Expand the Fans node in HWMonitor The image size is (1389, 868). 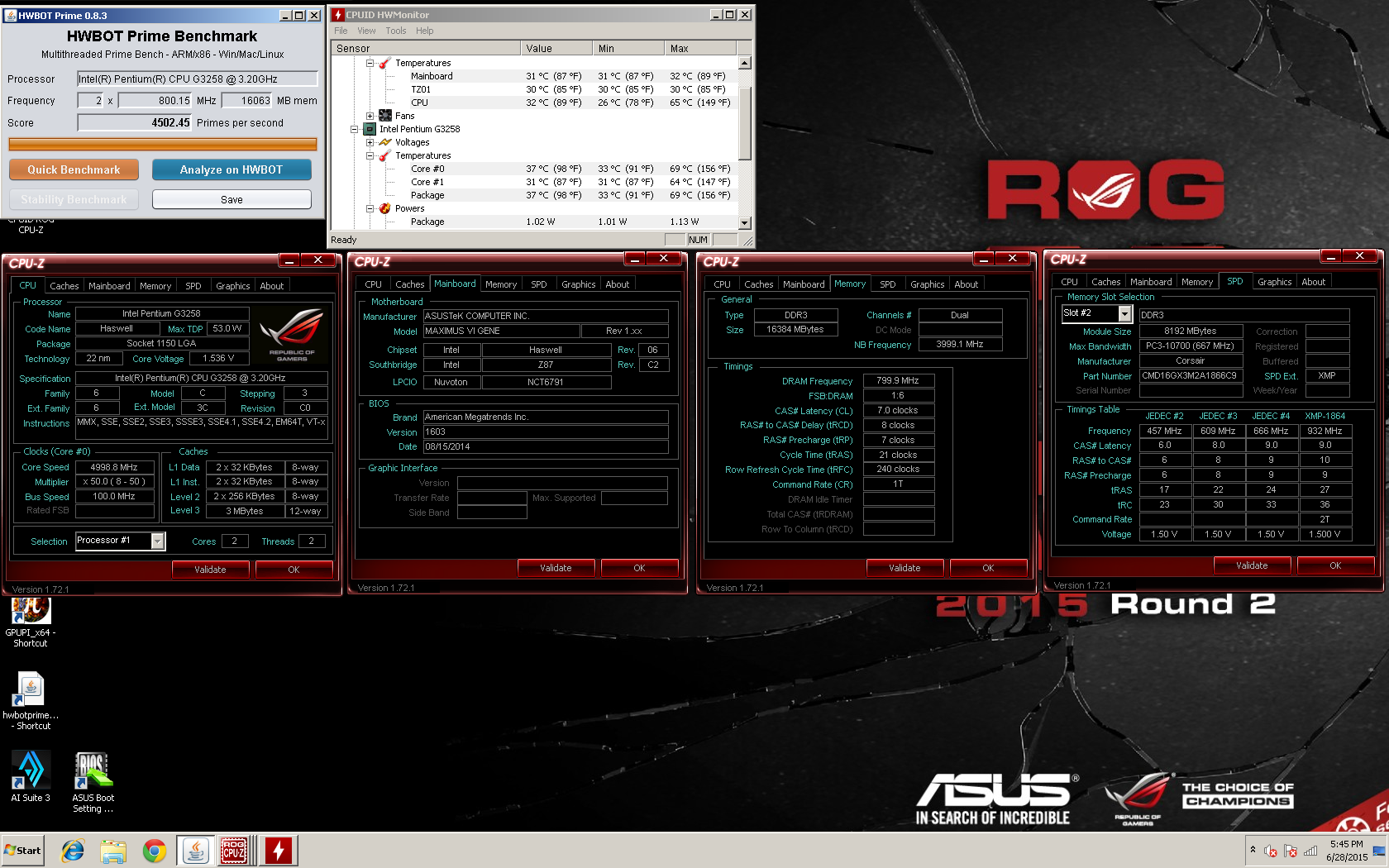pos(370,116)
